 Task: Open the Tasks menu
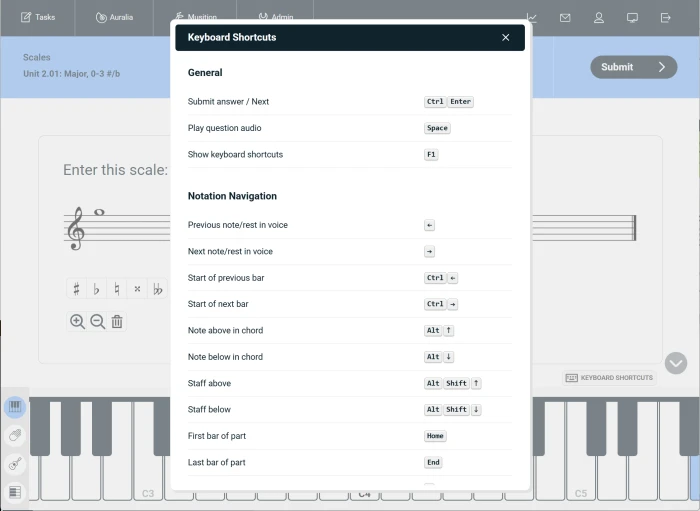38,17
